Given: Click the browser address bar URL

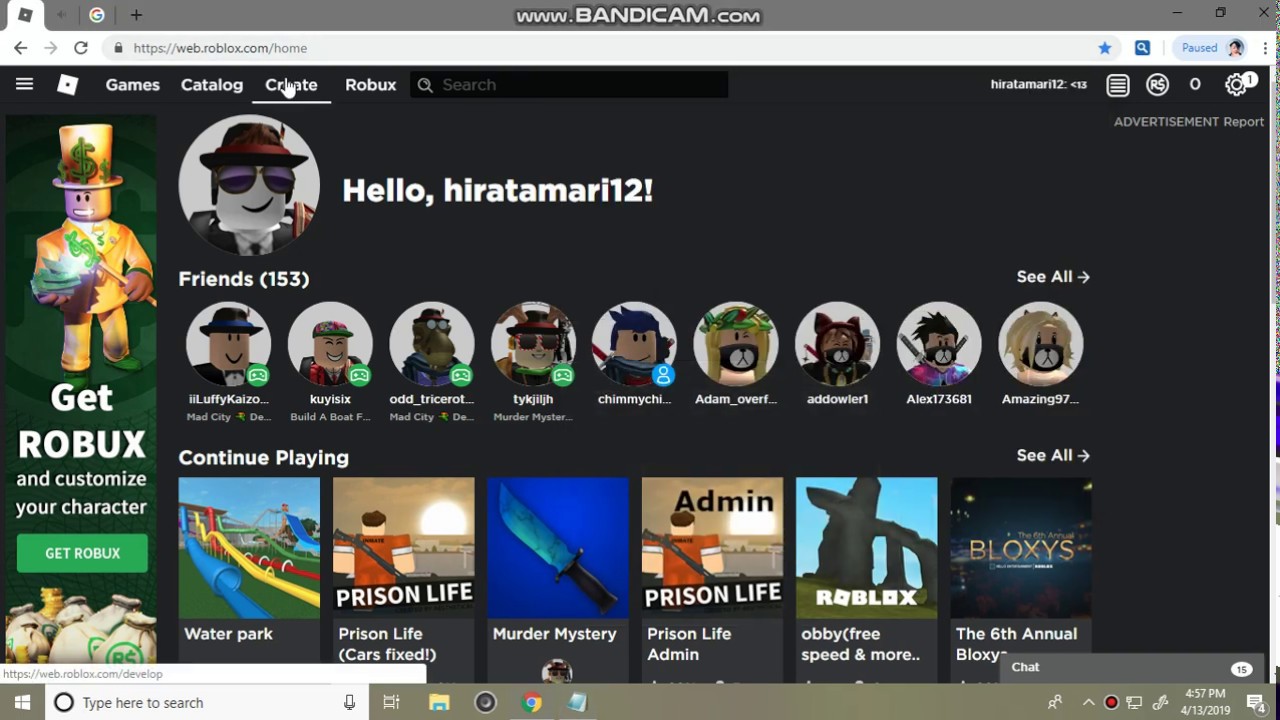Looking at the screenshot, I should [x=220, y=48].
